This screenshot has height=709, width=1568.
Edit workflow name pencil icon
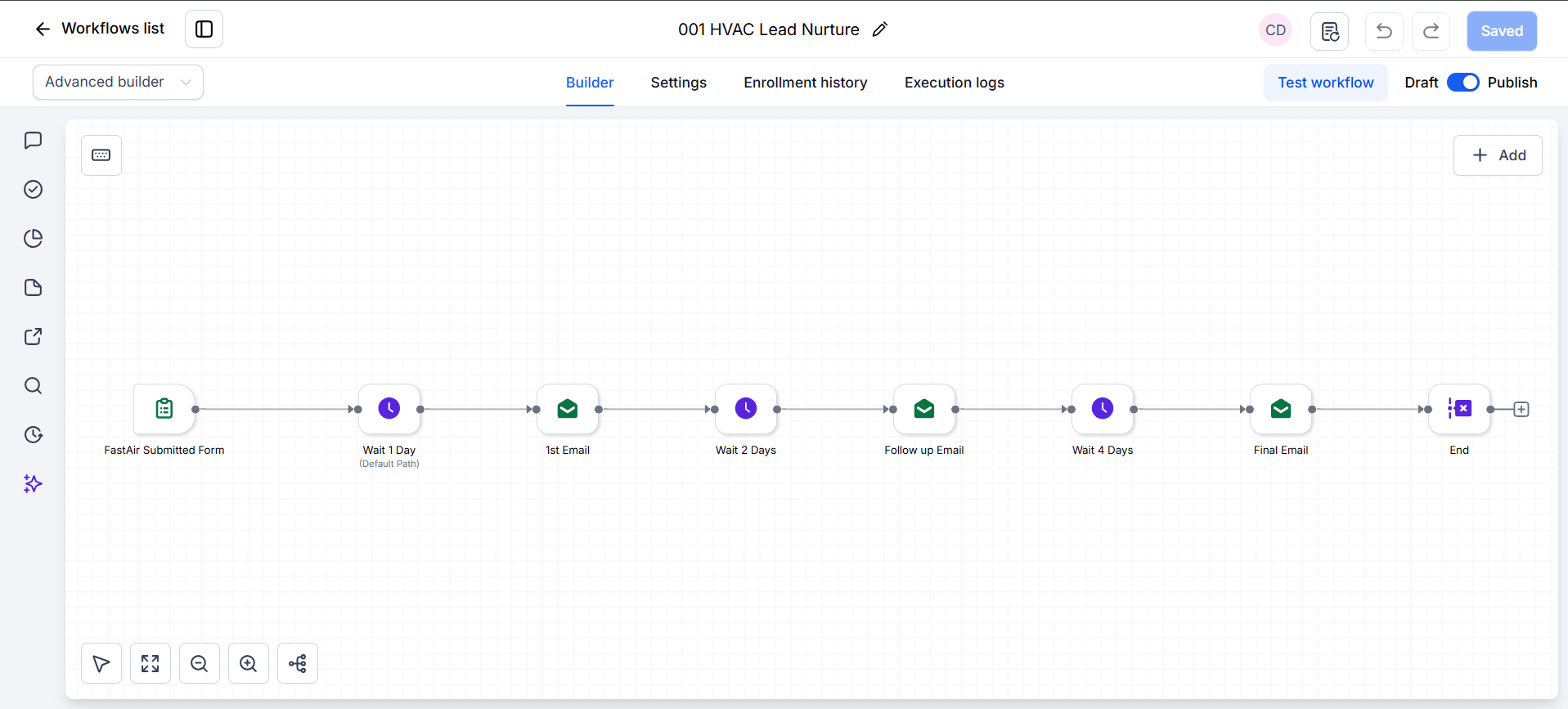[880, 29]
